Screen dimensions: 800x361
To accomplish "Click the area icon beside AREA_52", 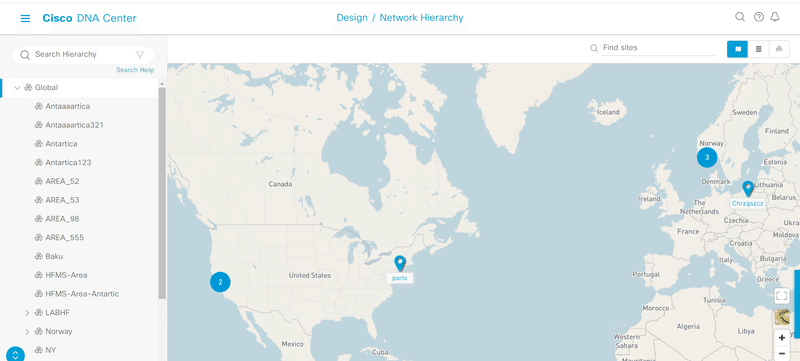I will pos(38,182).
